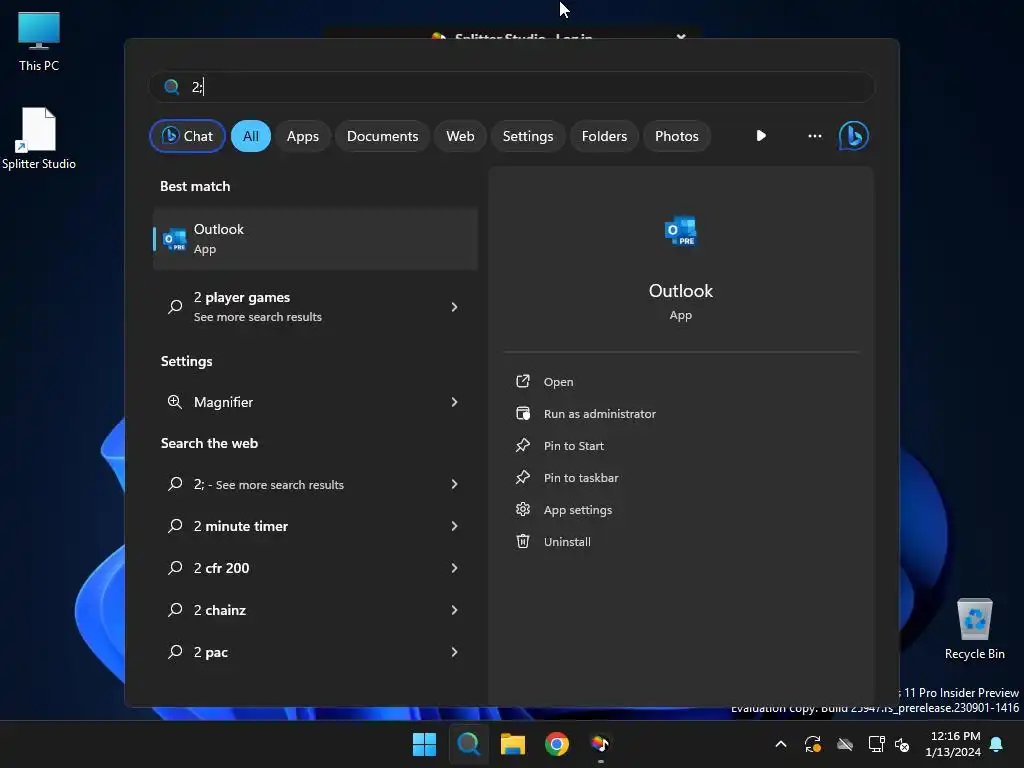Image resolution: width=1024 pixels, height=768 pixels.
Task: Click the network display tray icon
Action: [x=876, y=744]
